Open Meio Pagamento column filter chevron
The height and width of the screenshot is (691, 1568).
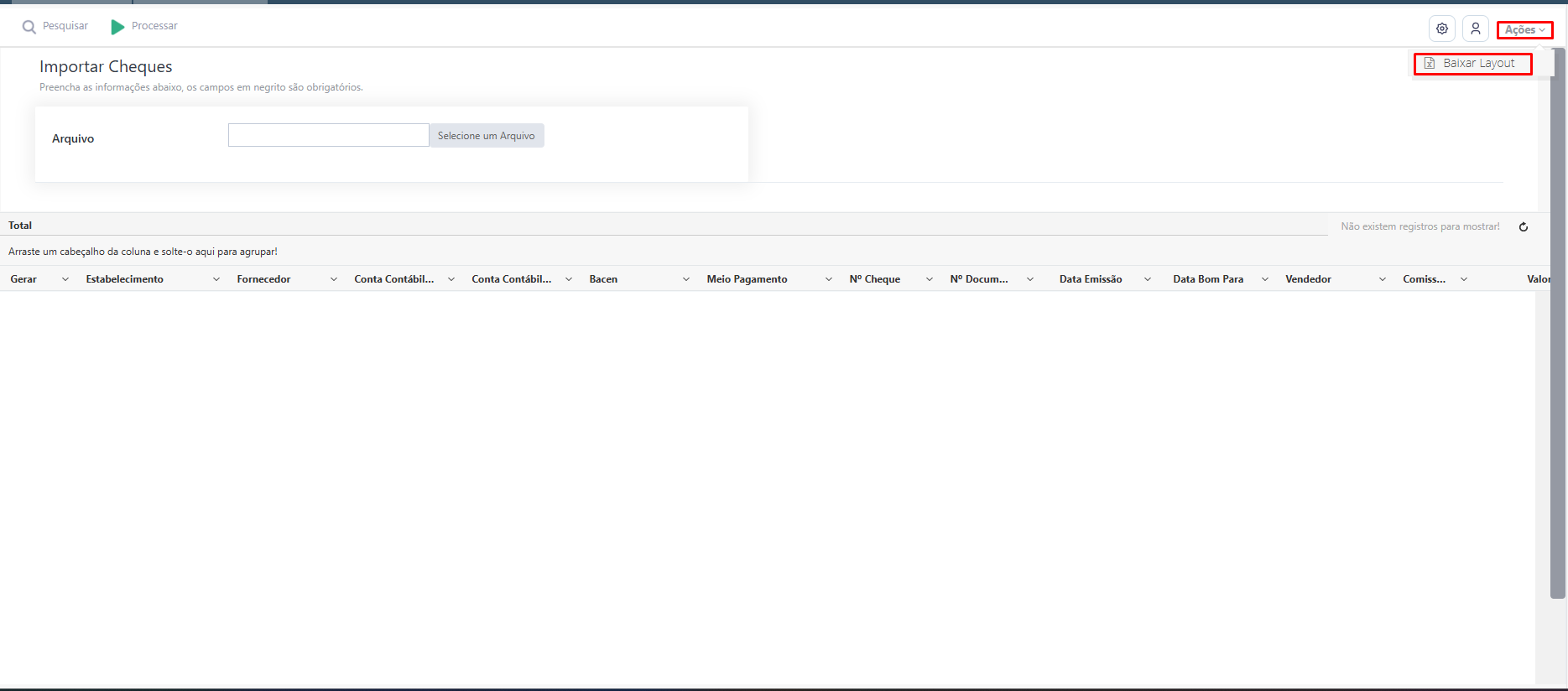pos(829,279)
